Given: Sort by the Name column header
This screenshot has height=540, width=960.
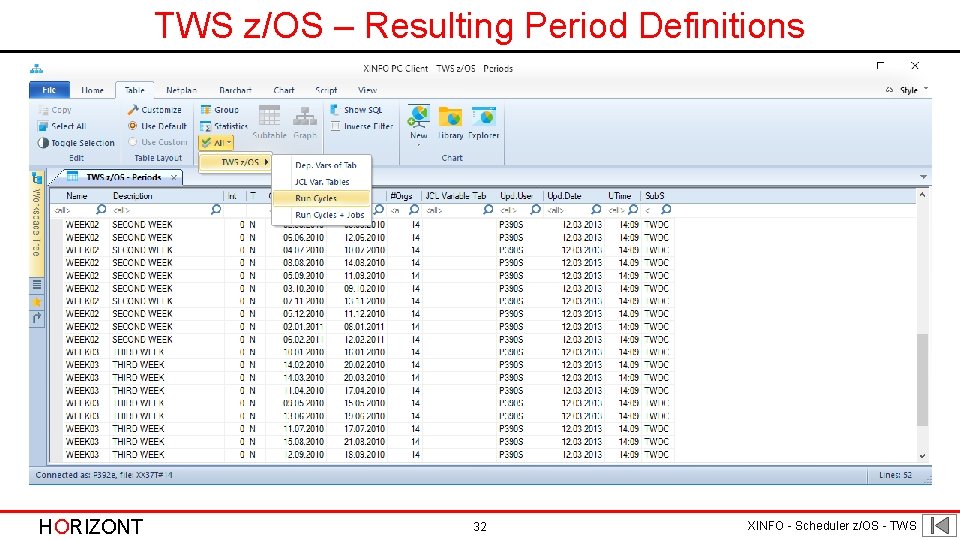Looking at the screenshot, I should pyautogui.click(x=77, y=196).
